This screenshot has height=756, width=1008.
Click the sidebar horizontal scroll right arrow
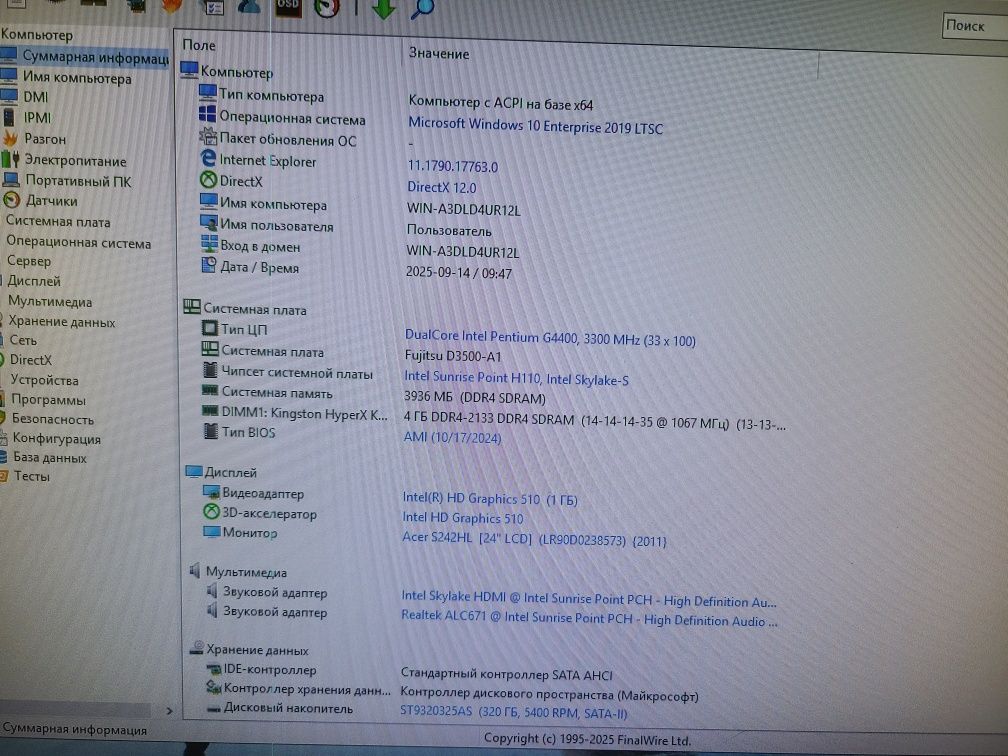pyautogui.click(x=169, y=711)
